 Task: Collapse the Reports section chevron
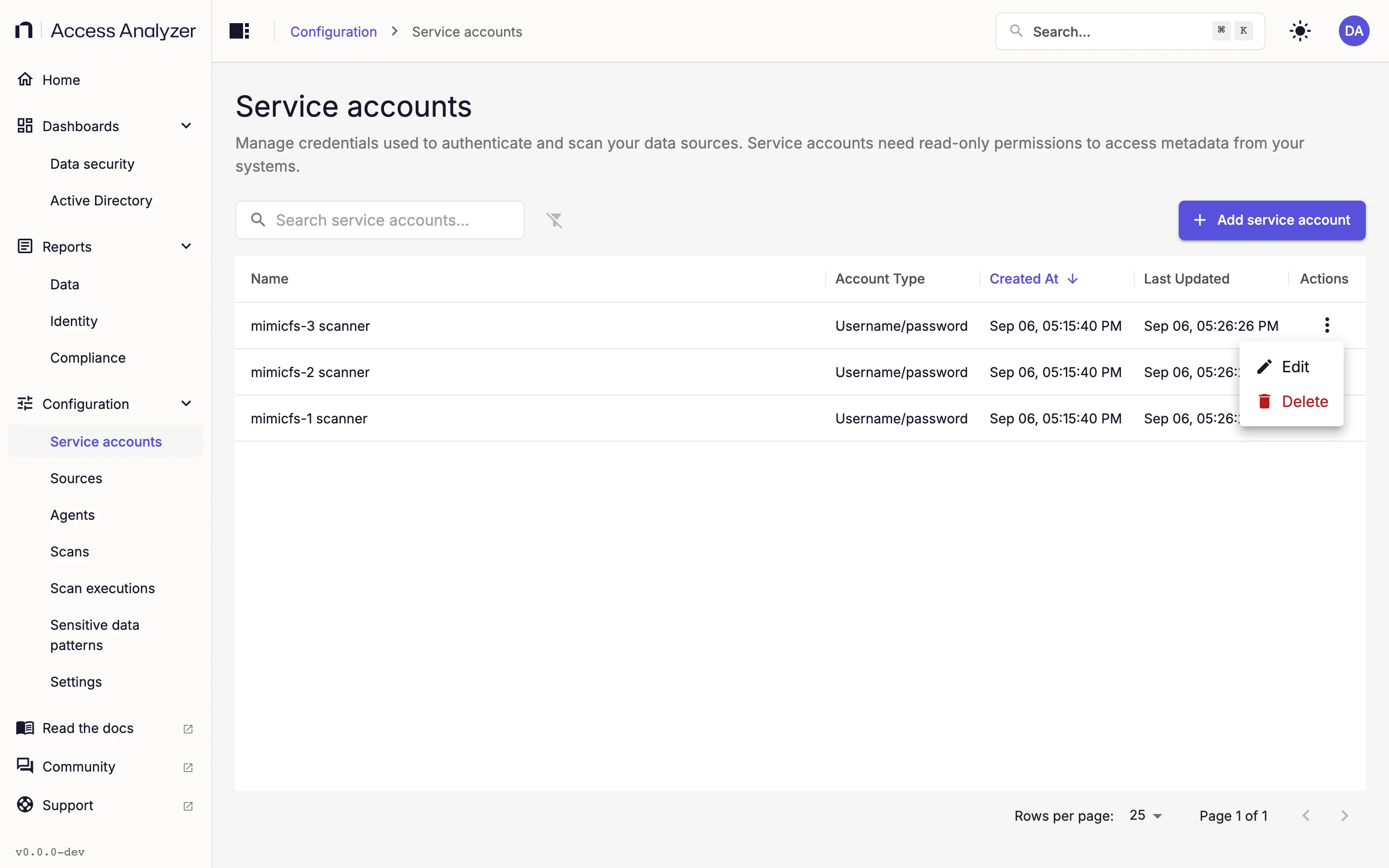click(x=186, y=246)
